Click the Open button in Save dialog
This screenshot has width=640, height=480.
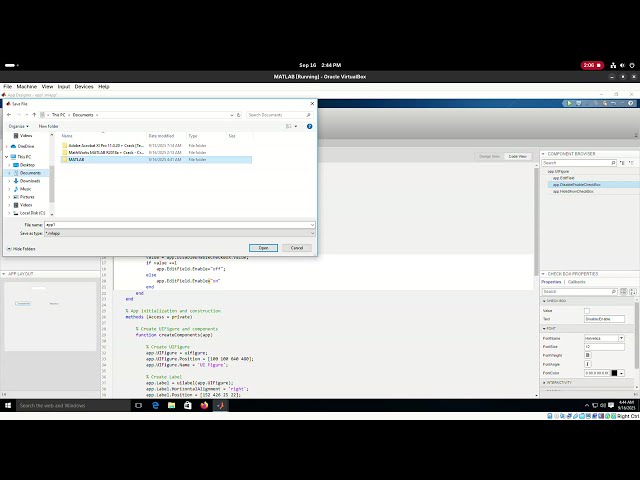click(x=263, y=248)
